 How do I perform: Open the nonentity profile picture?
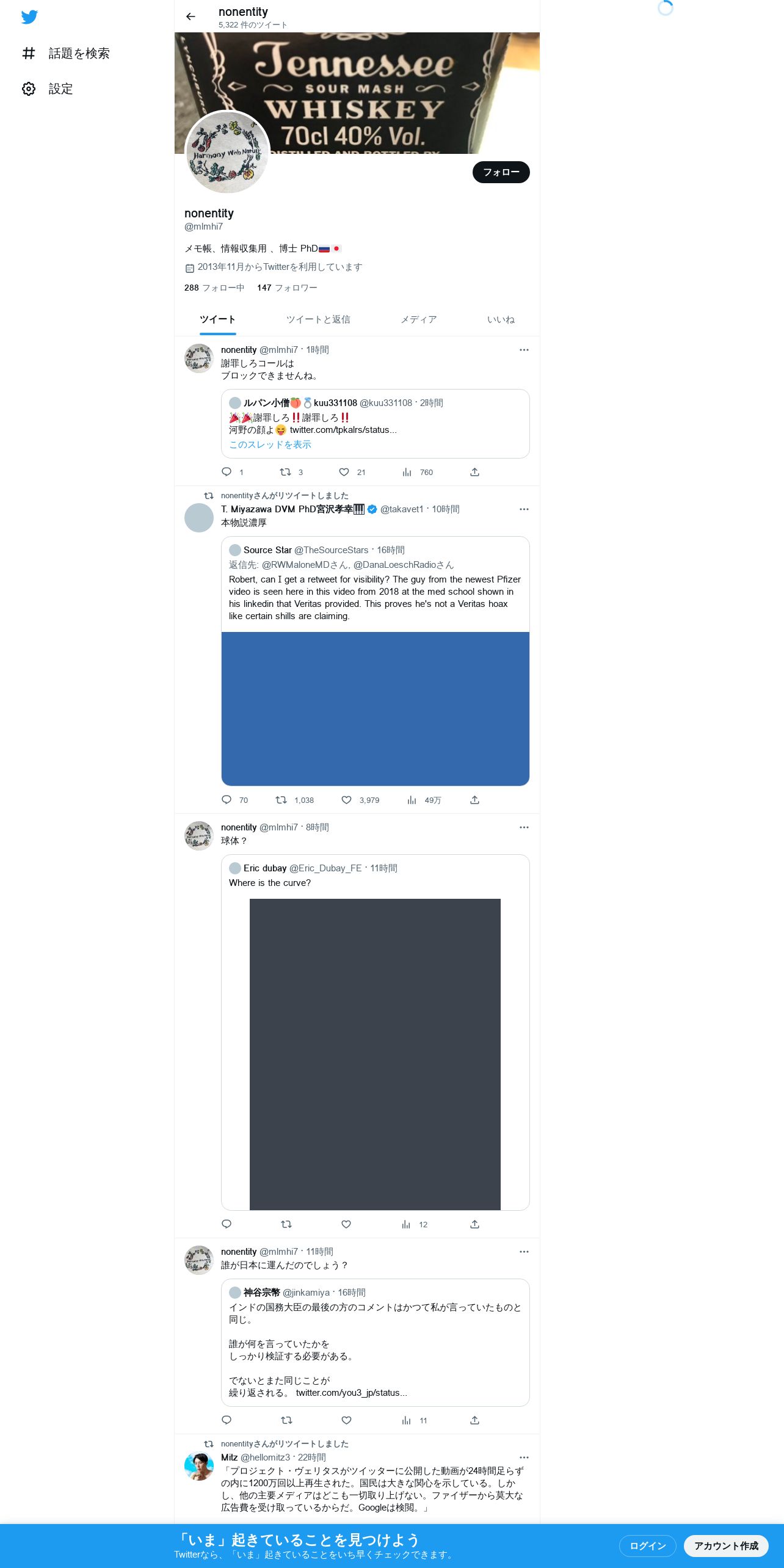tap(227, 153)
